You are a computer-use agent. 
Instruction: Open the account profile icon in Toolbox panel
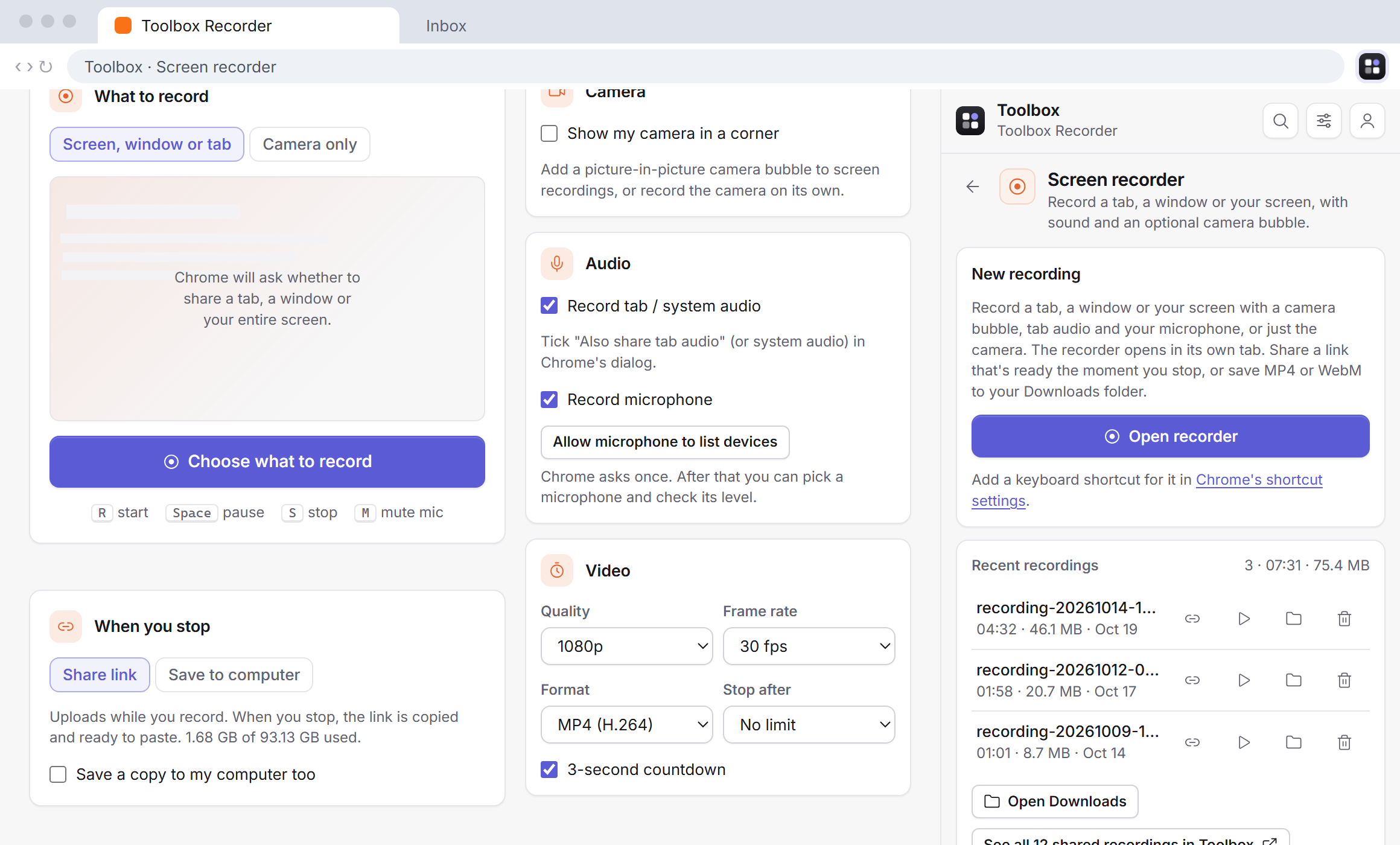(1367, 121)
